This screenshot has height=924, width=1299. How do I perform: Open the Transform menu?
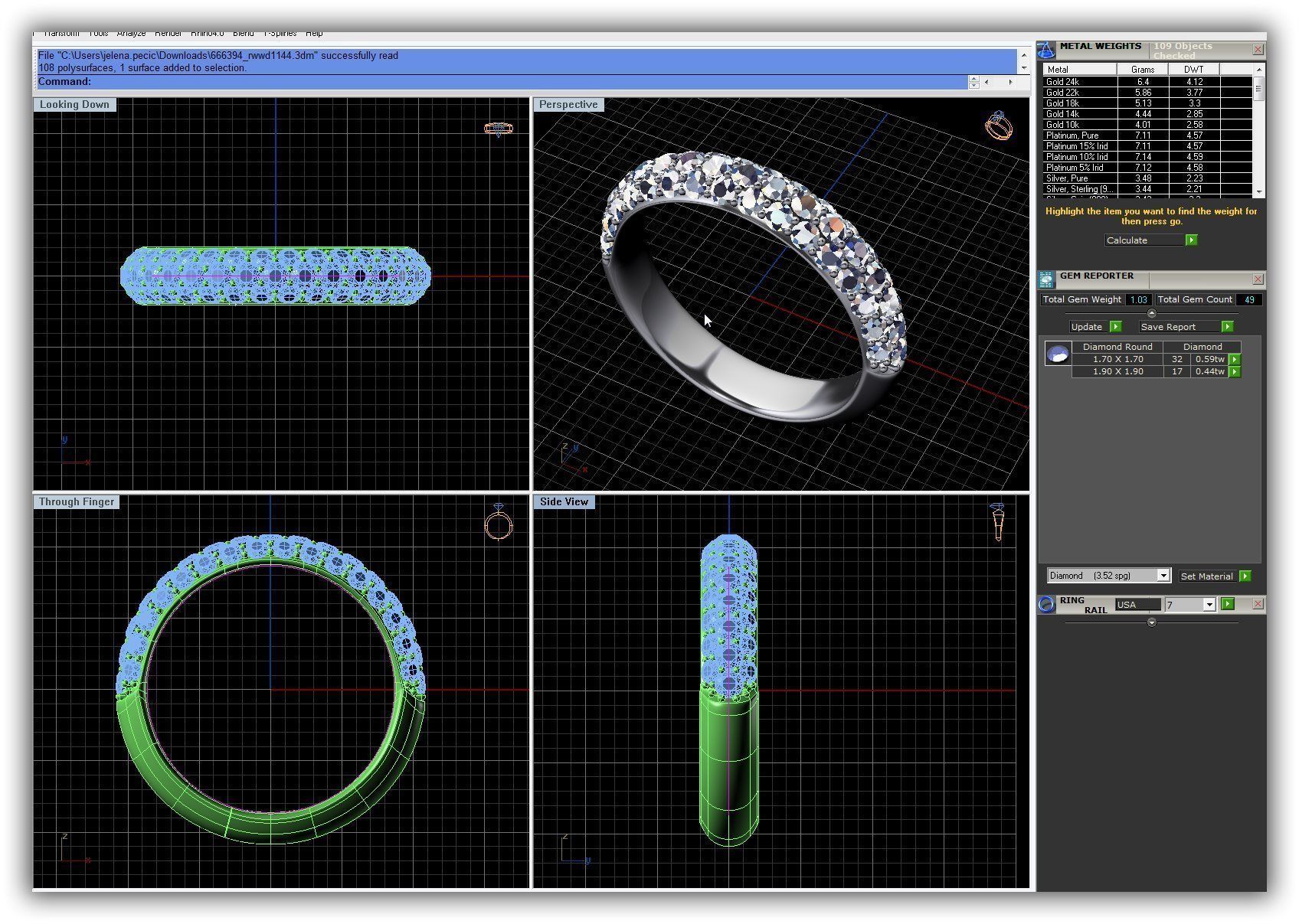pyautogui.click(x=61, y=34)
